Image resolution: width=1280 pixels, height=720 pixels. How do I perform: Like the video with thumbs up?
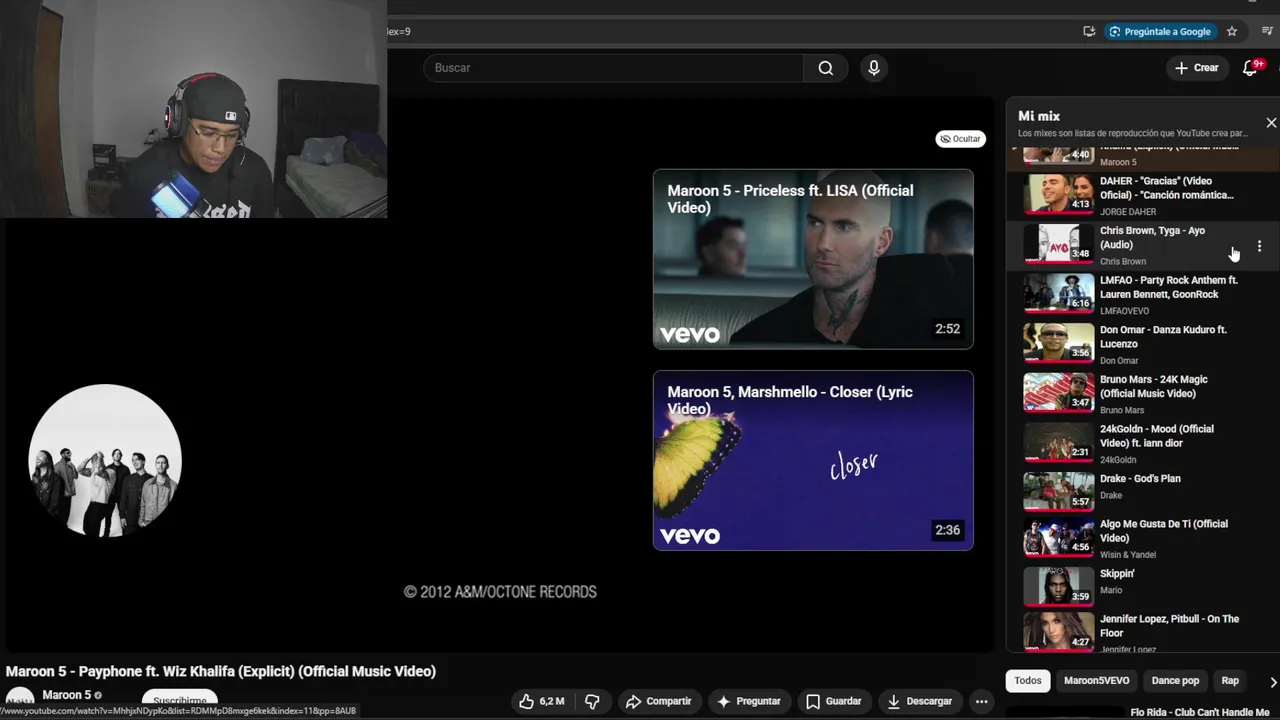541,701
